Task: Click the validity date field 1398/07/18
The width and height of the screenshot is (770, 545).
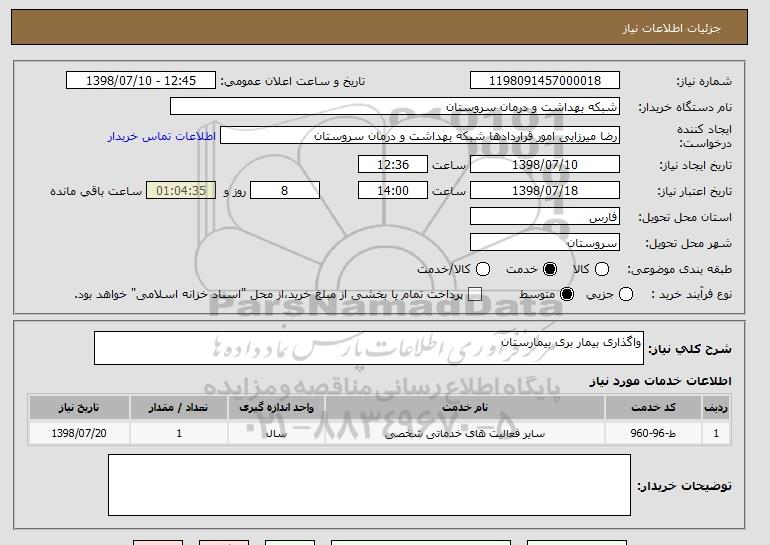Action: [545, 190]
